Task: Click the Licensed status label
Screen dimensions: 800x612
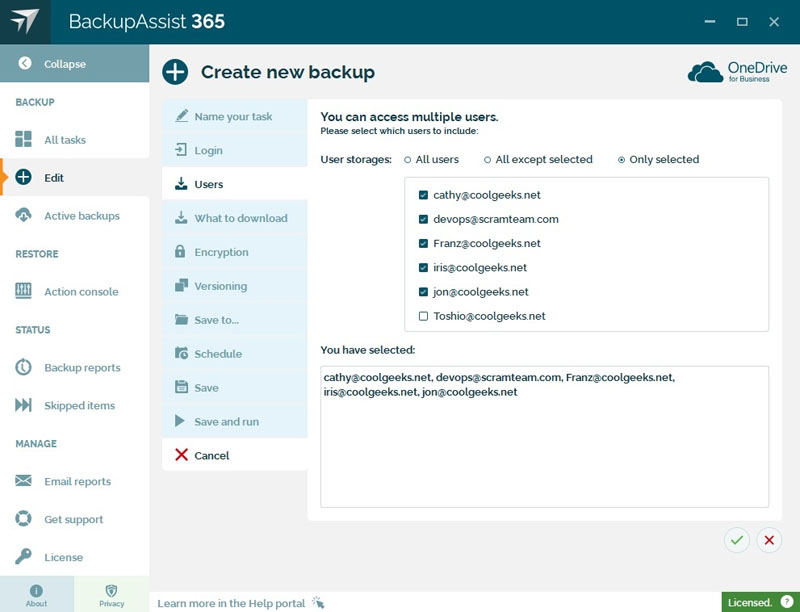Action: (x=750, y=602)
